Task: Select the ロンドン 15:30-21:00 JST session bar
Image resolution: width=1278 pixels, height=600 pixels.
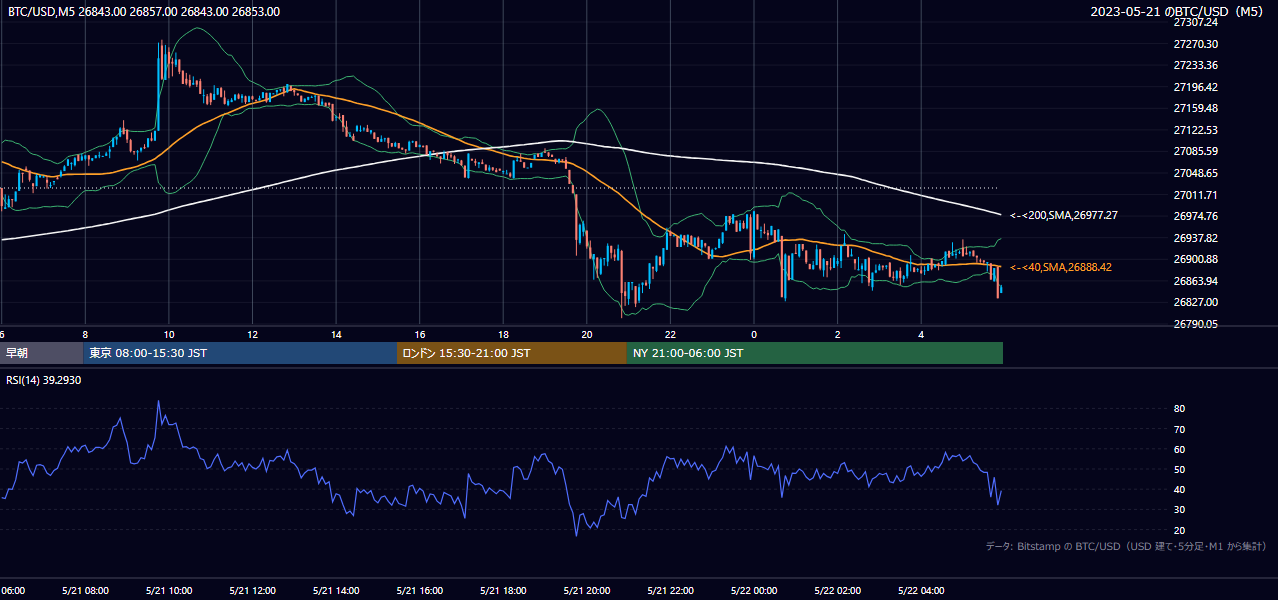Action: click(x=512, y=353)
